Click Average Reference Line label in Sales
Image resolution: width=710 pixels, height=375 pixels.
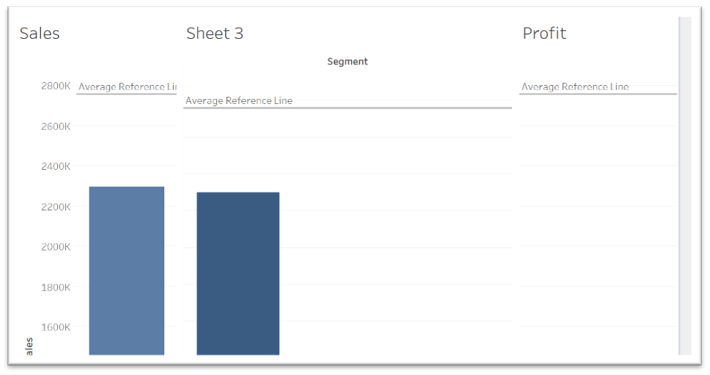127,87
